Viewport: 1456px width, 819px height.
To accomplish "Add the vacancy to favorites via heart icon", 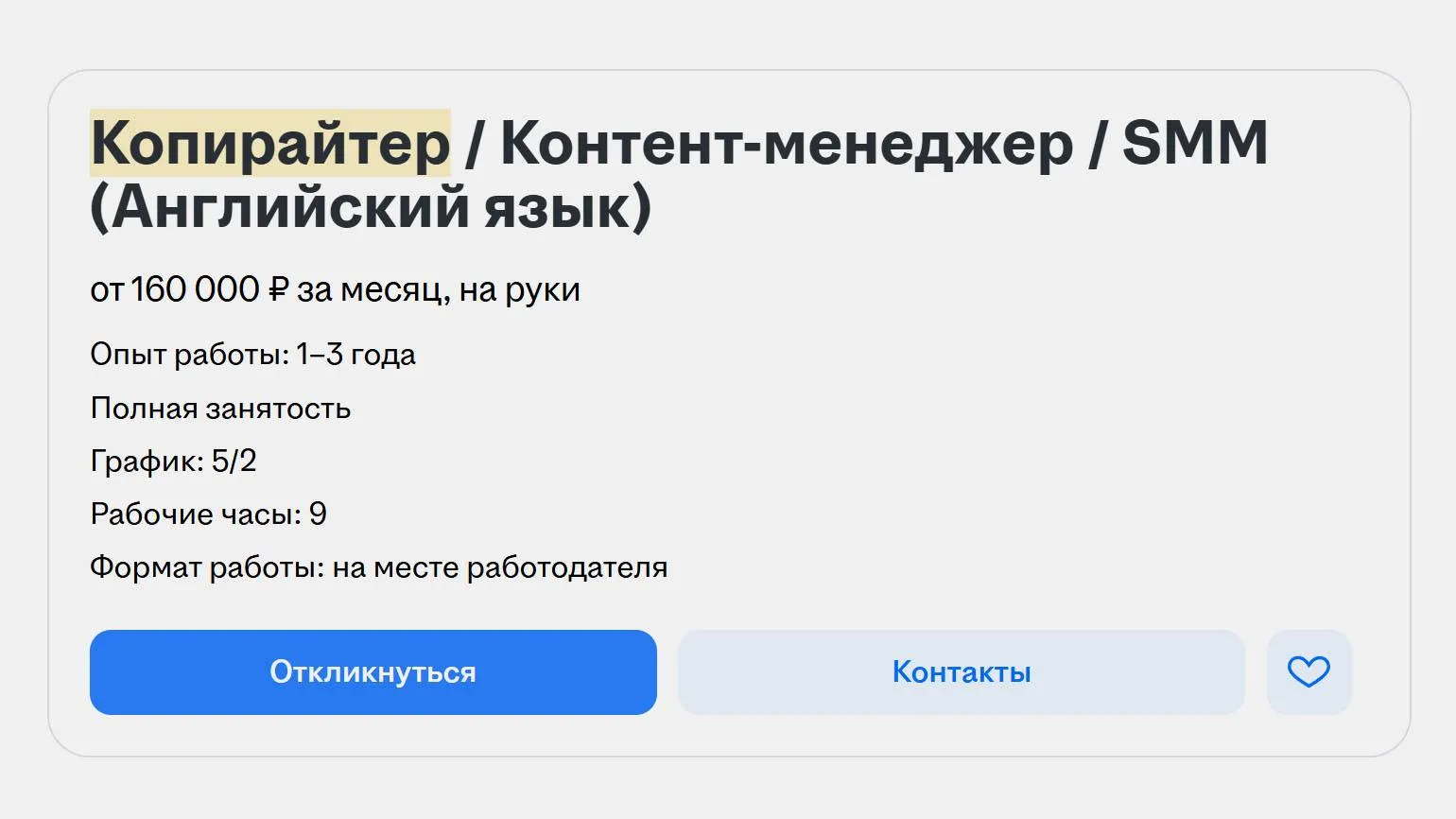I will (1308, 671).
